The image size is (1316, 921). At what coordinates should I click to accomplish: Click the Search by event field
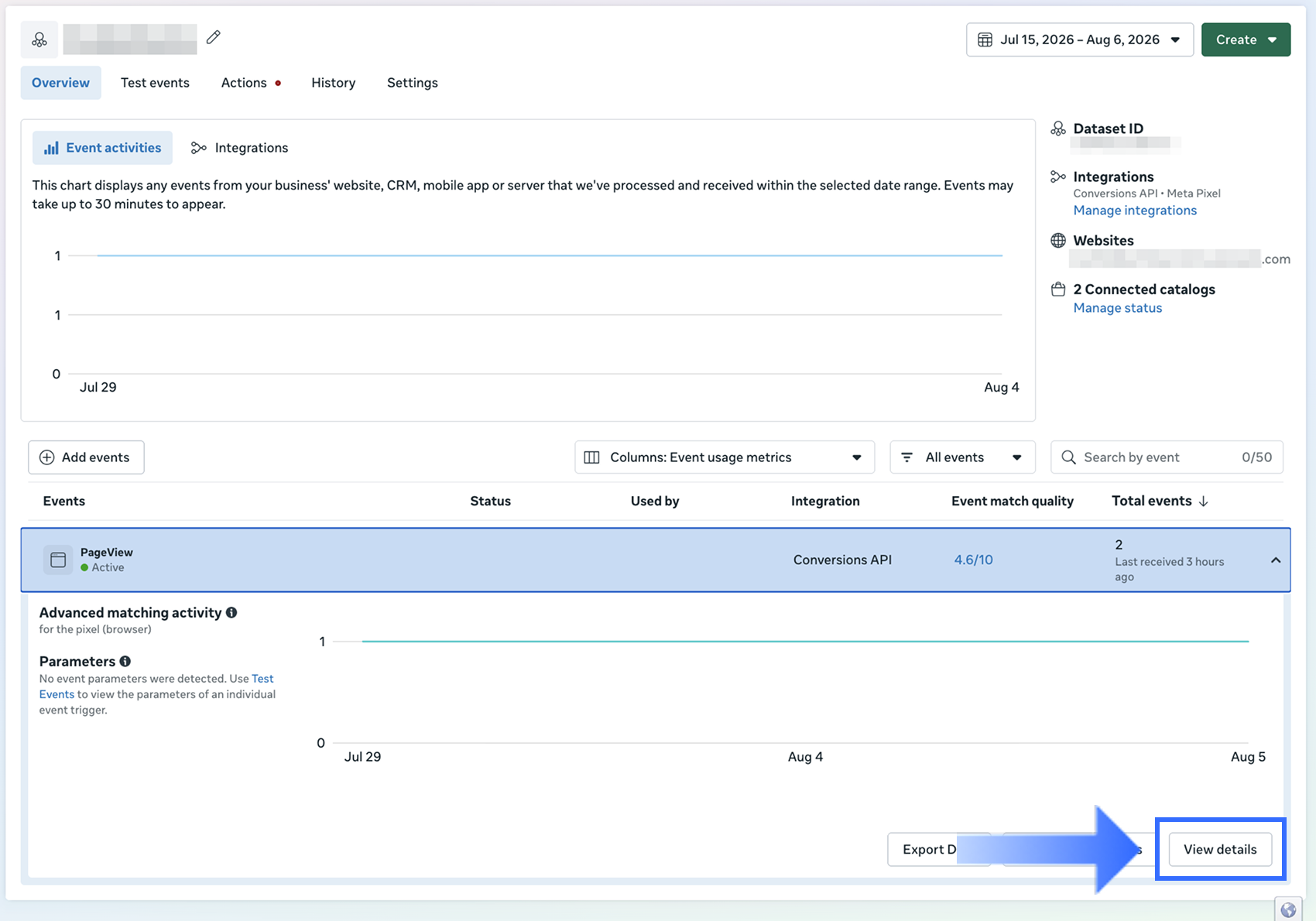1167,457
